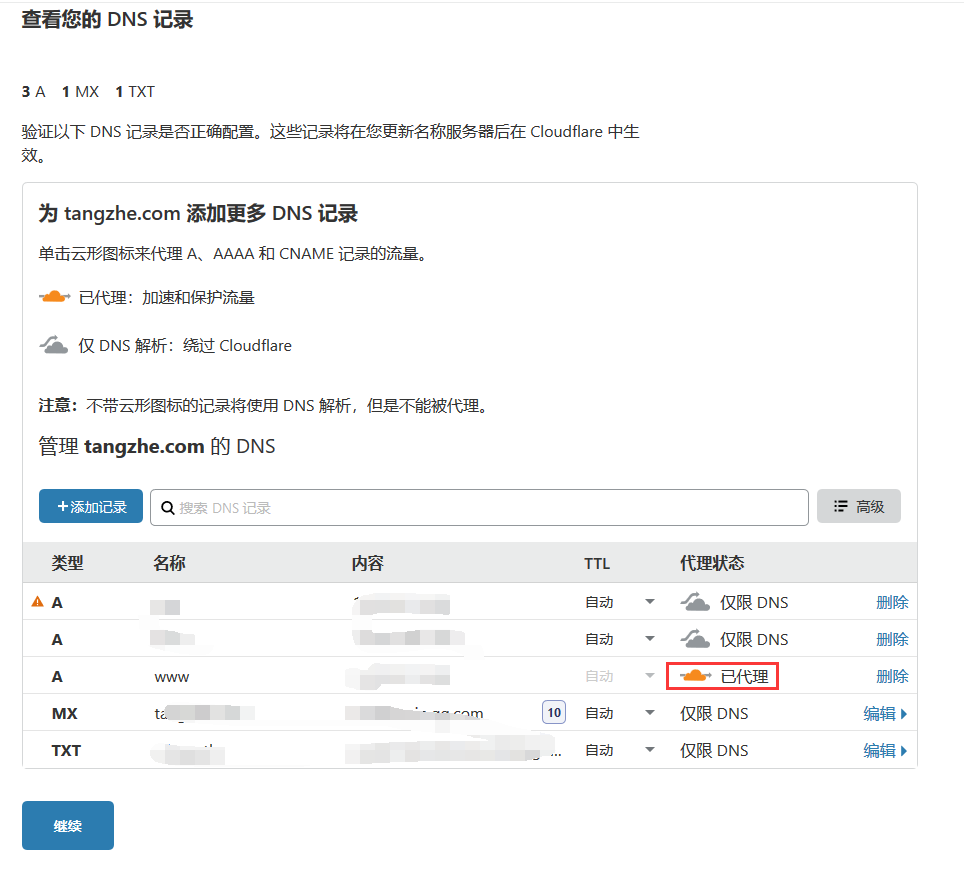Screen dimensions: 964x873
Task: Edit the MX record via 编辑
Action: click(885, 713)
